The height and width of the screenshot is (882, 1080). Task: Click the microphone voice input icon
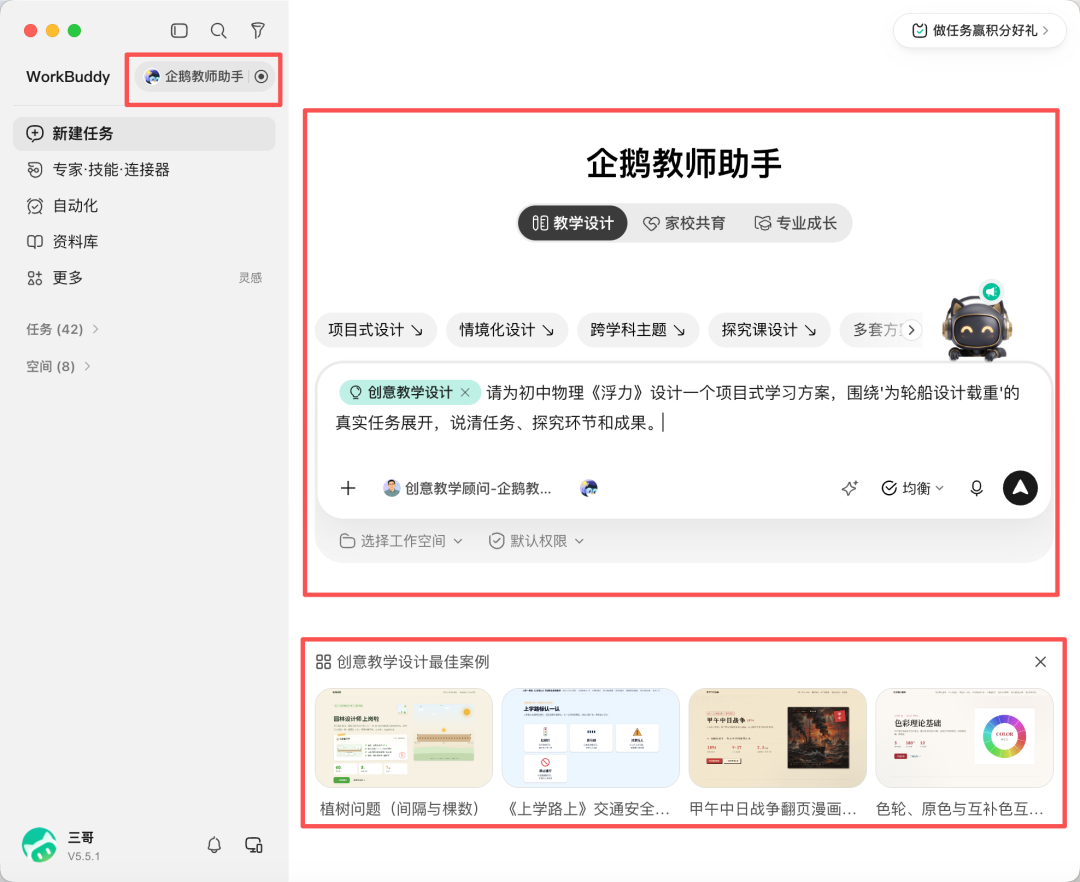tap(976, 488)
